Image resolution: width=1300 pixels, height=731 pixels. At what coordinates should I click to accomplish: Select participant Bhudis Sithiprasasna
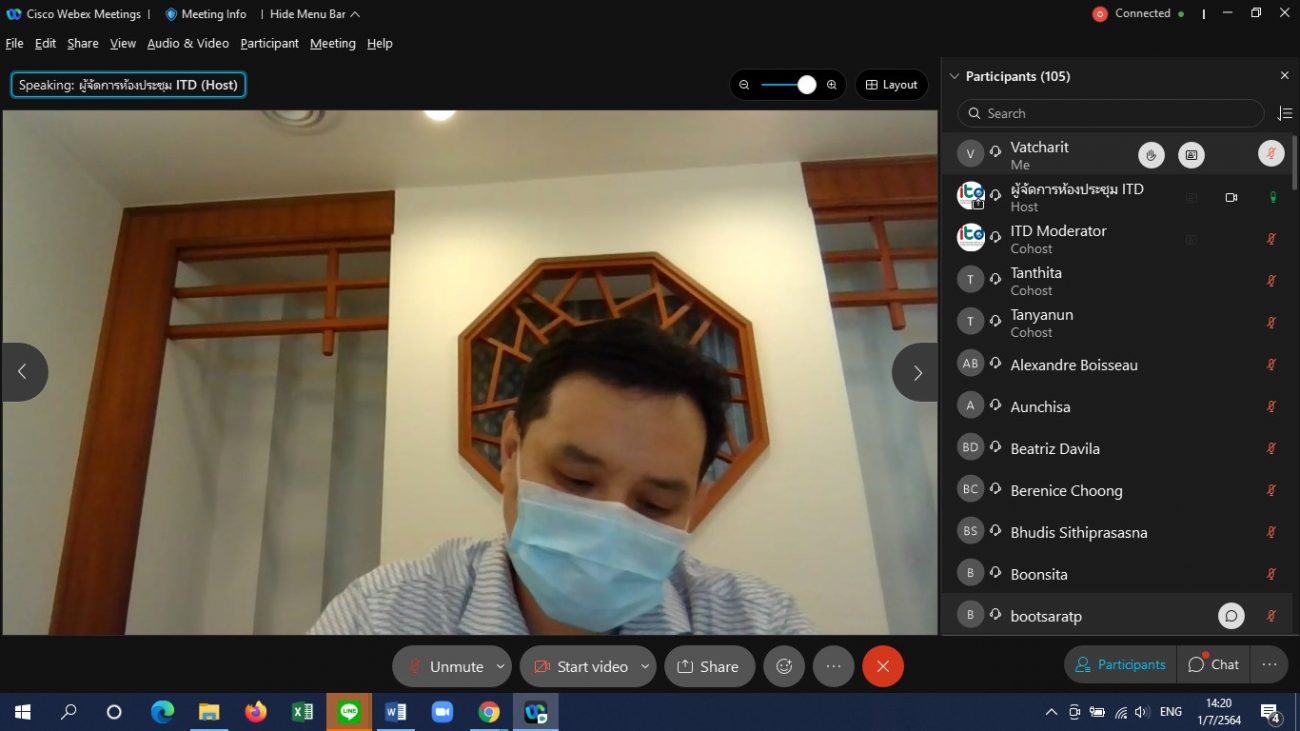pyautogui.click(x=1115, y=533)
